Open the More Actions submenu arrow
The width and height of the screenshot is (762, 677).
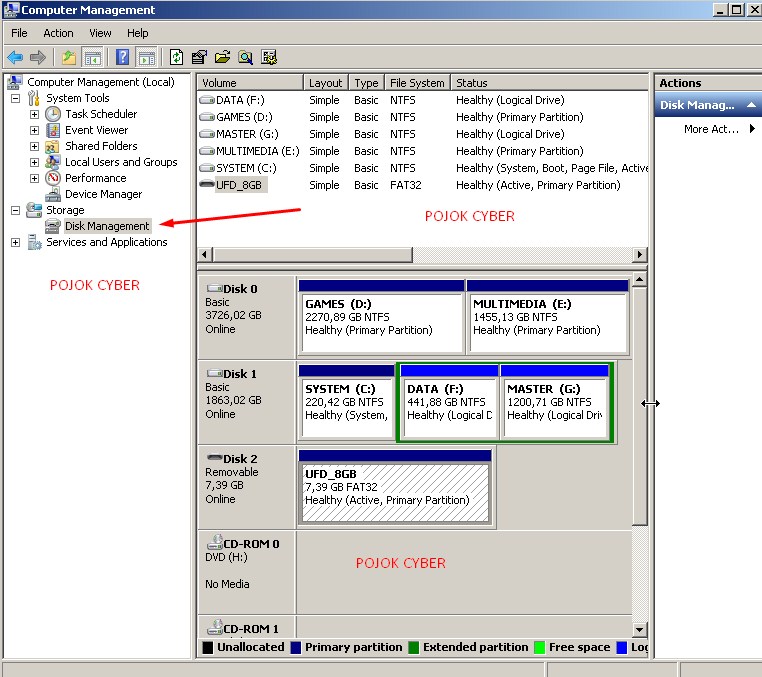(x=752, y=129)
